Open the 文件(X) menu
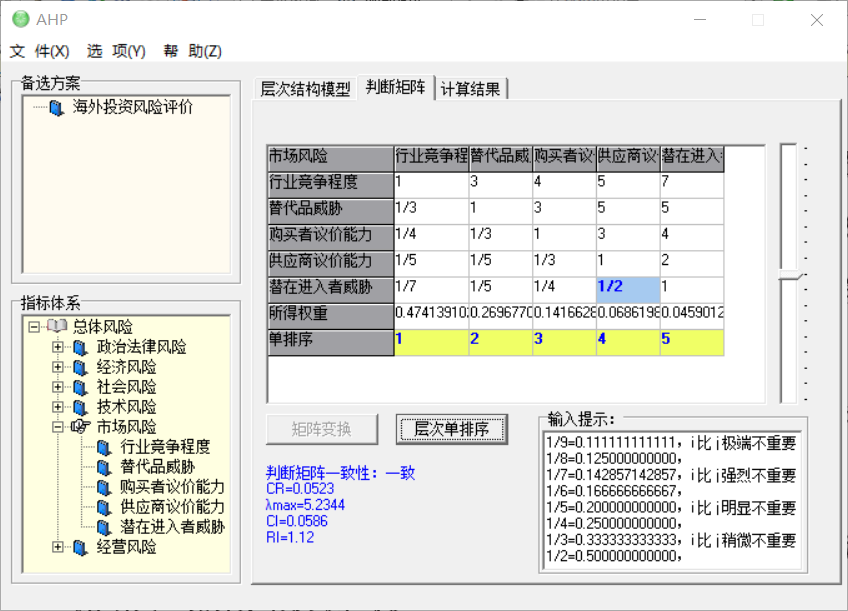Screen dimensions: 848x611 [40, 51]
